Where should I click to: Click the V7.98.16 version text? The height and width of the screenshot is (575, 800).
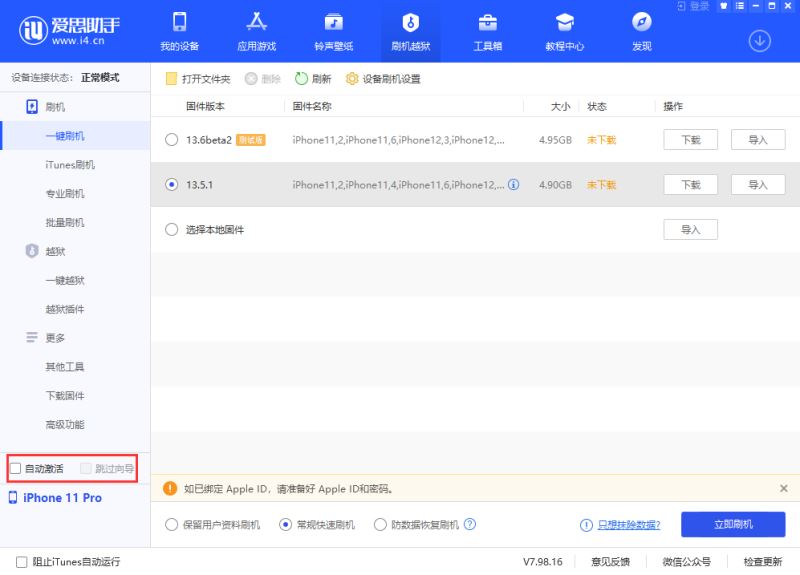click(x=542, y=562)
